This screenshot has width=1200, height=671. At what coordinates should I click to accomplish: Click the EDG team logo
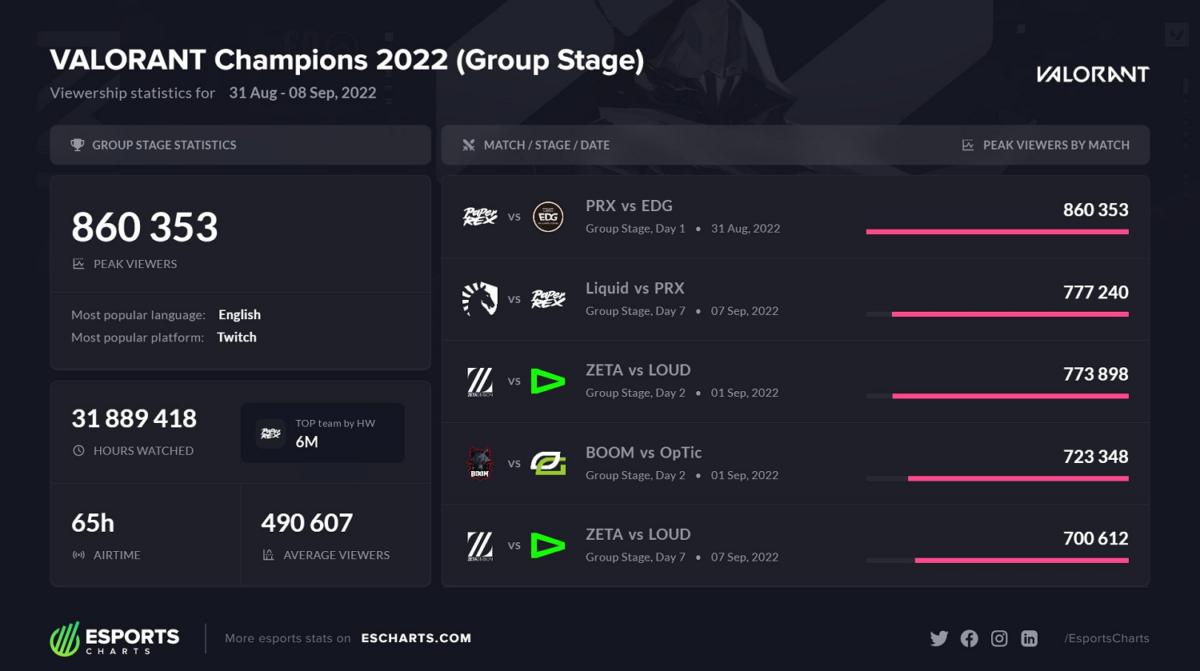click(x=548, y=216)
